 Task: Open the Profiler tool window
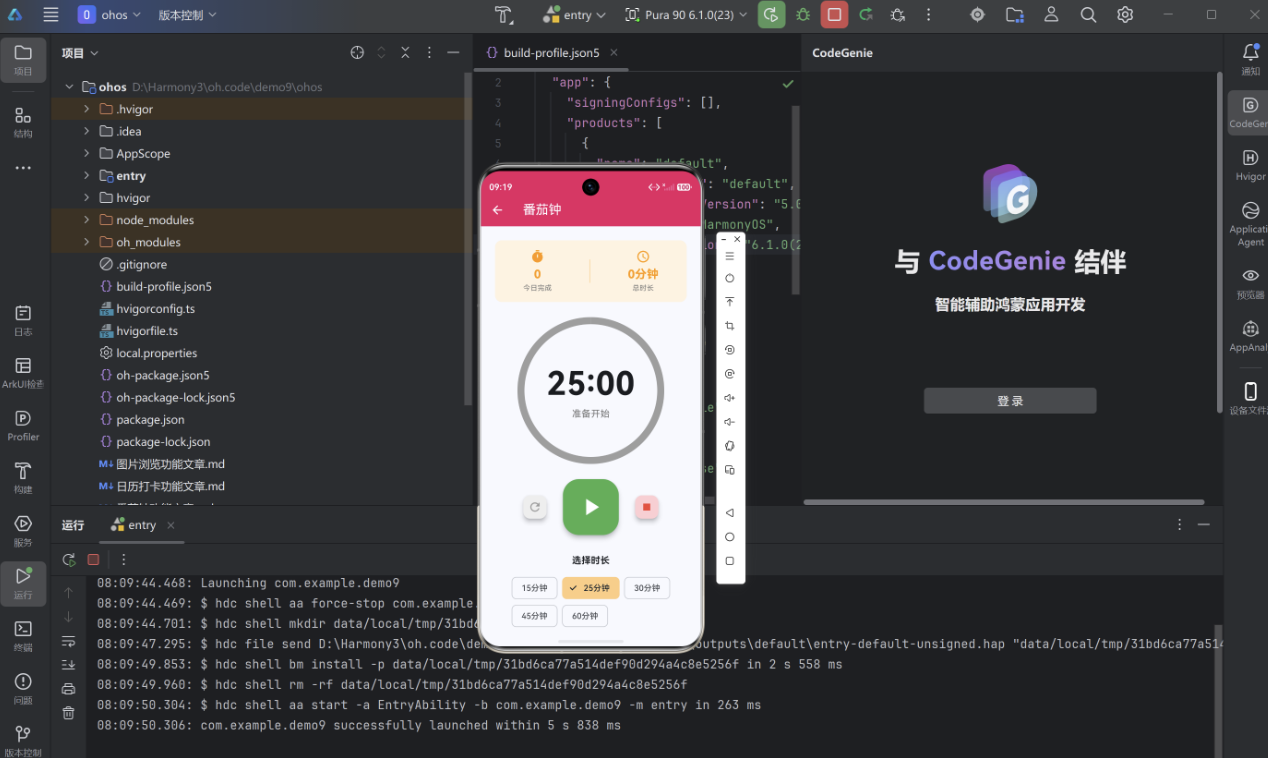23,425
